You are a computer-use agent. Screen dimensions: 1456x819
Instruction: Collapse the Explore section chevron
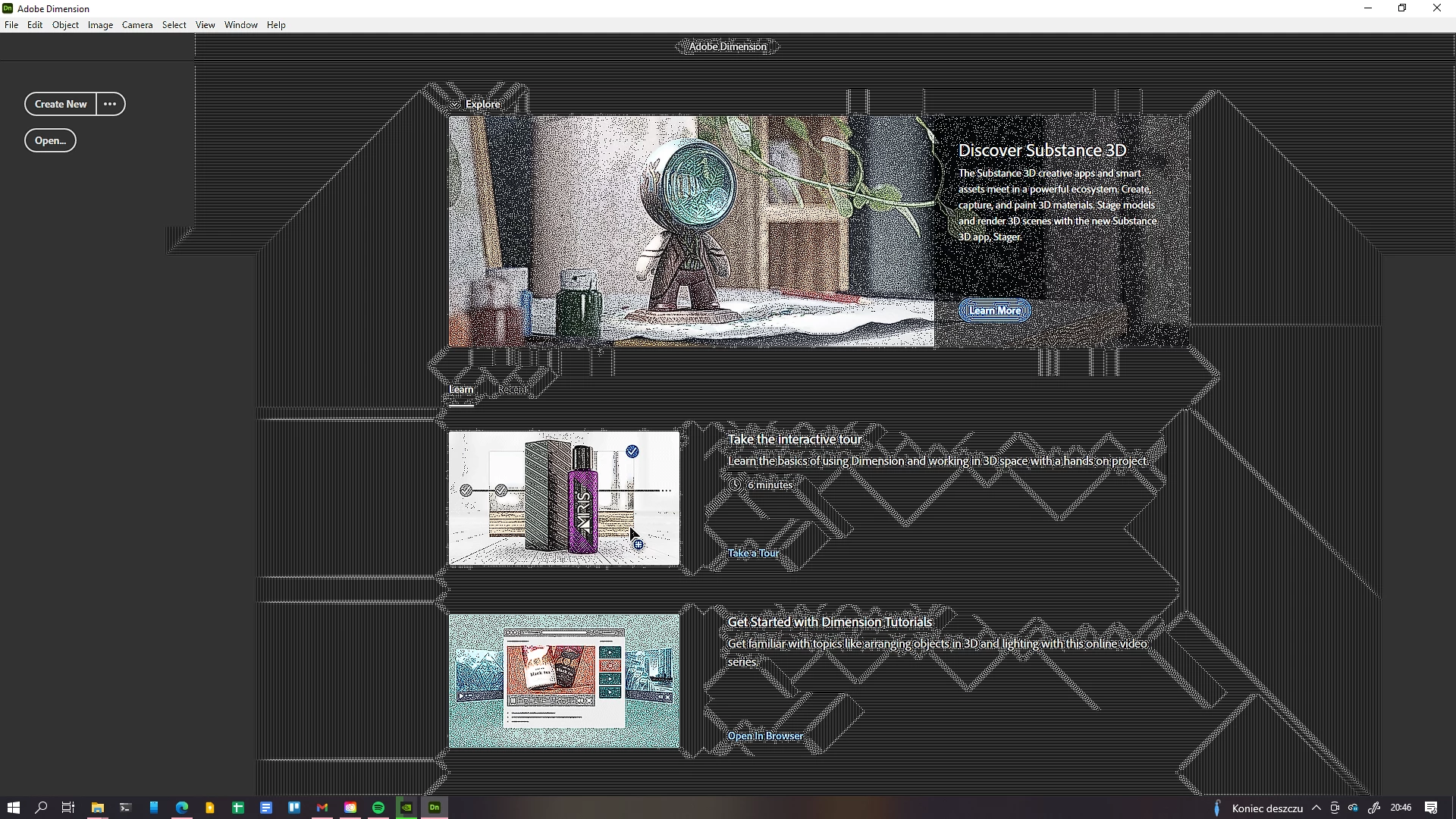click(454, 105)
